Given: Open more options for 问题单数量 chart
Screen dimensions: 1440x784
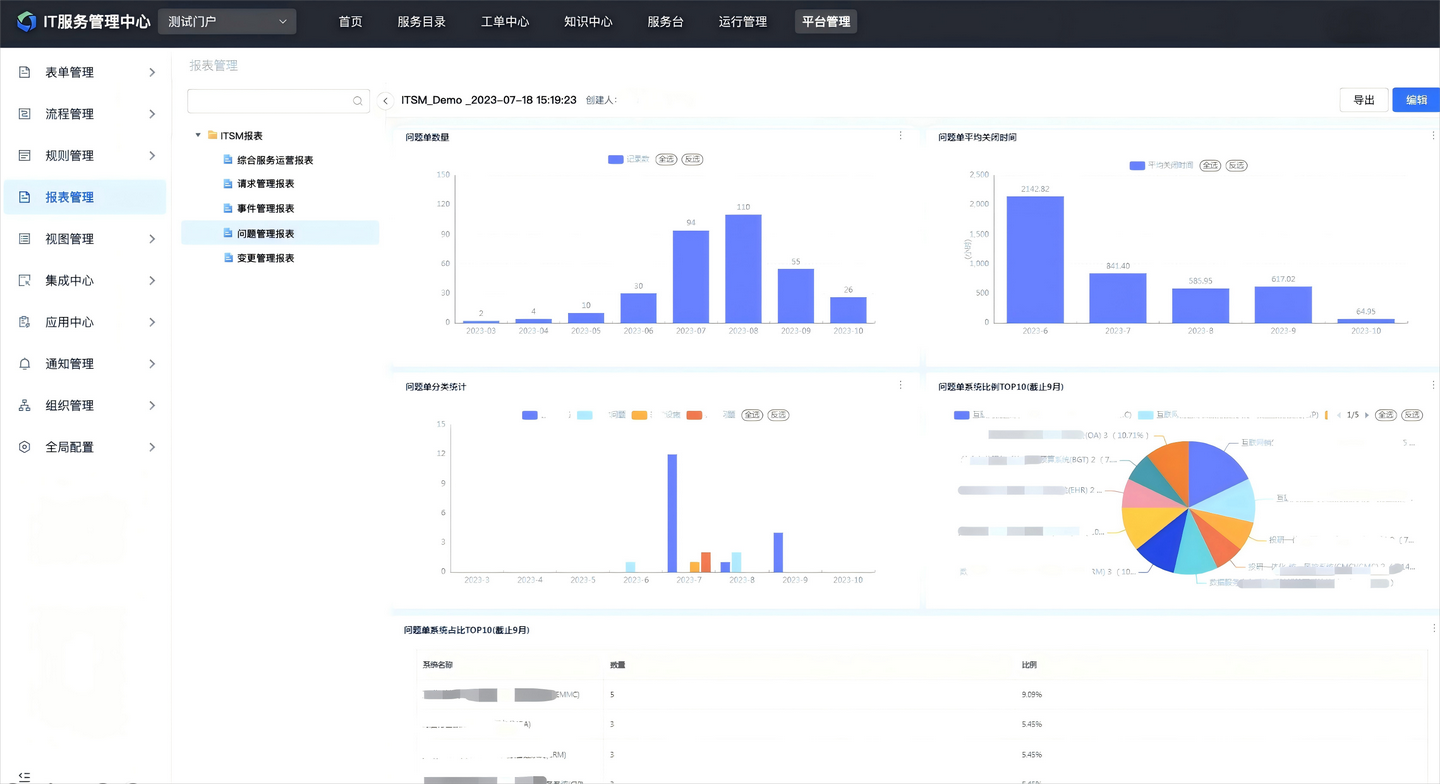Looking at the screenshot, I should 900,136.
